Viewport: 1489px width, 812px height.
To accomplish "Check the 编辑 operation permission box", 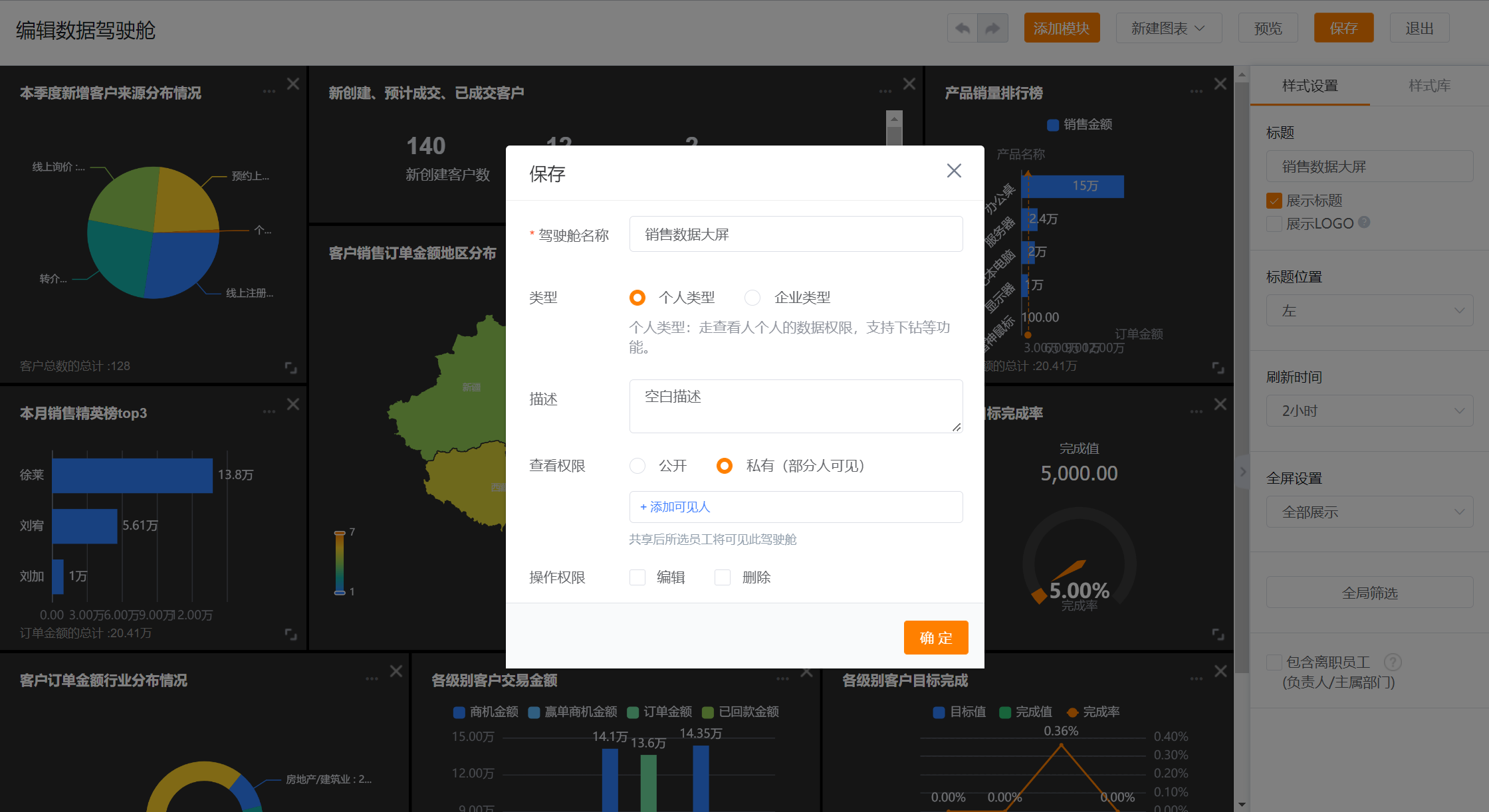I will pyautogui.click(x=637, y=577).
